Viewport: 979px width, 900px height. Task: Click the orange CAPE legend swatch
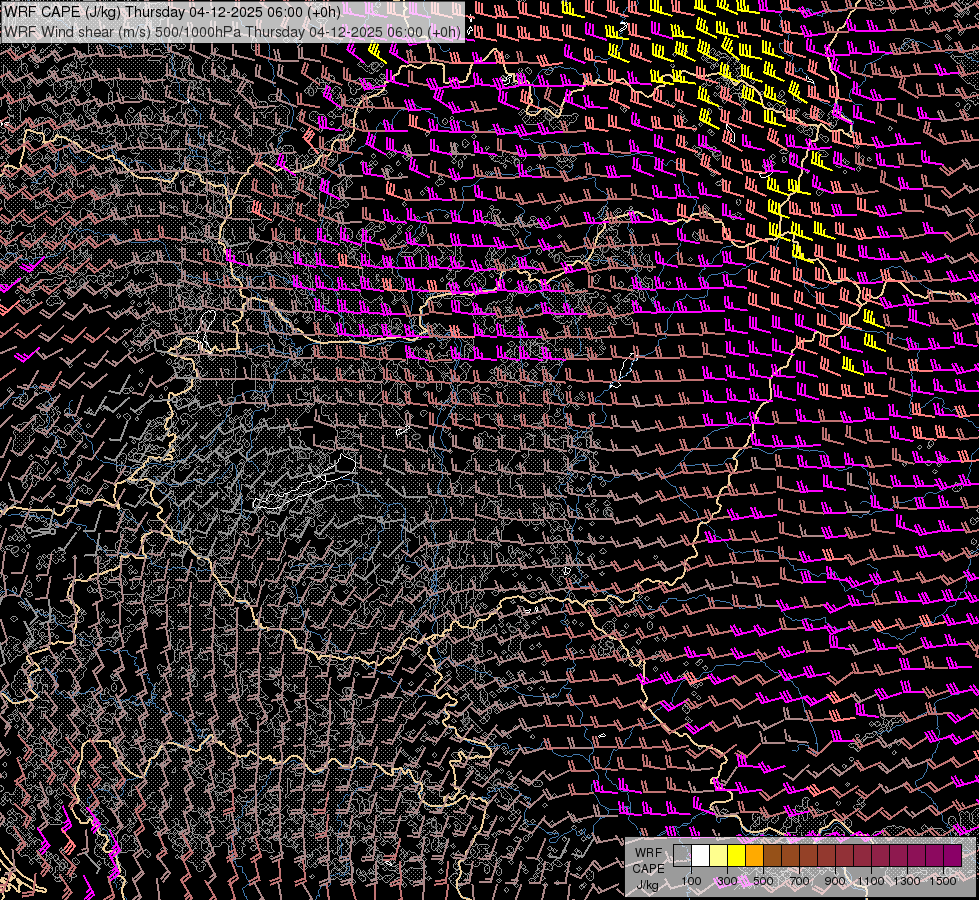pos(755,856)
